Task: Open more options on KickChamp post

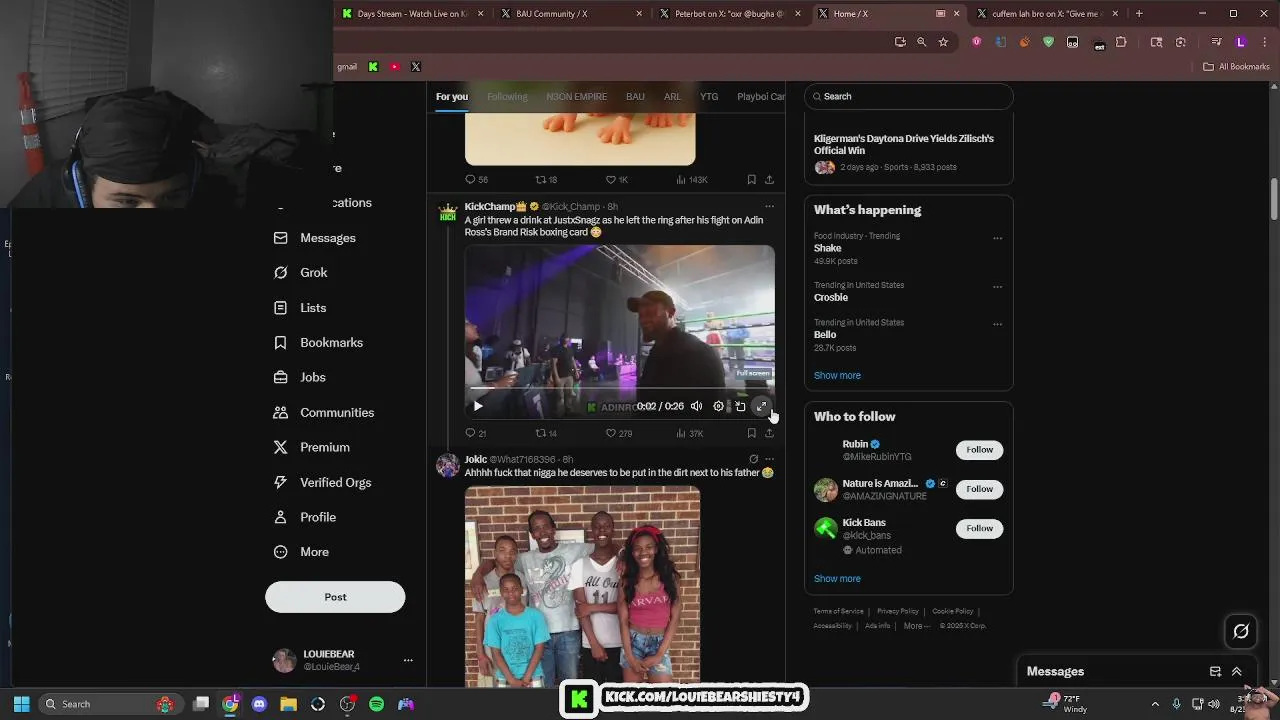Action: pyautogui.click(x=769, y=207)
